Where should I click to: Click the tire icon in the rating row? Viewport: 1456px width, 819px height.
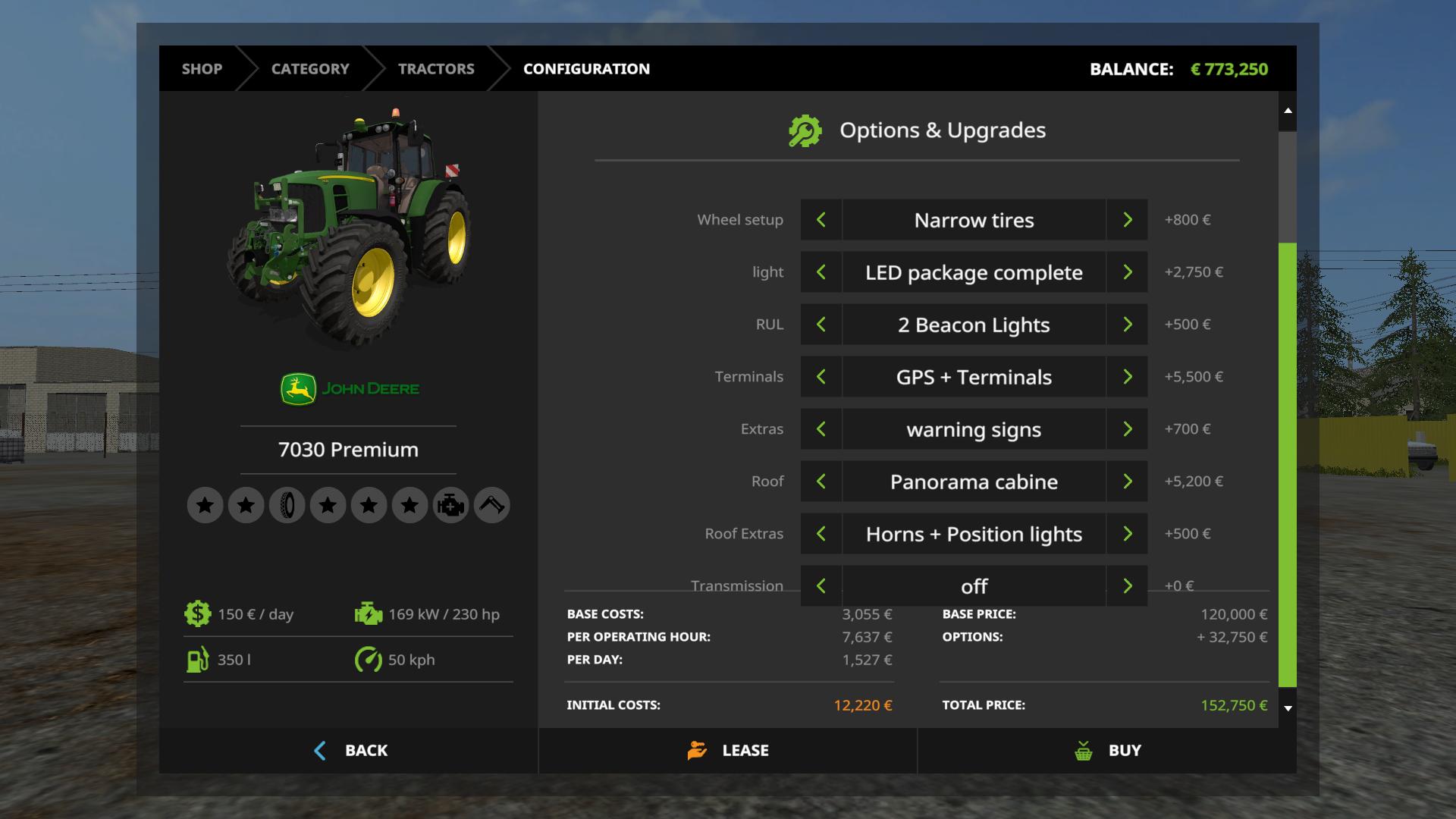pyautogui.click(x=287, y=505)
